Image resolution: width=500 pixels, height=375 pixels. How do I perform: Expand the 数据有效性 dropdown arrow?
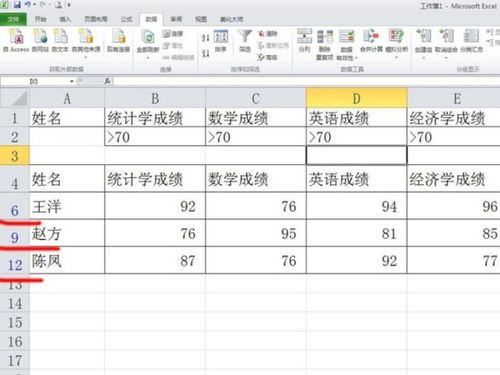356,58
